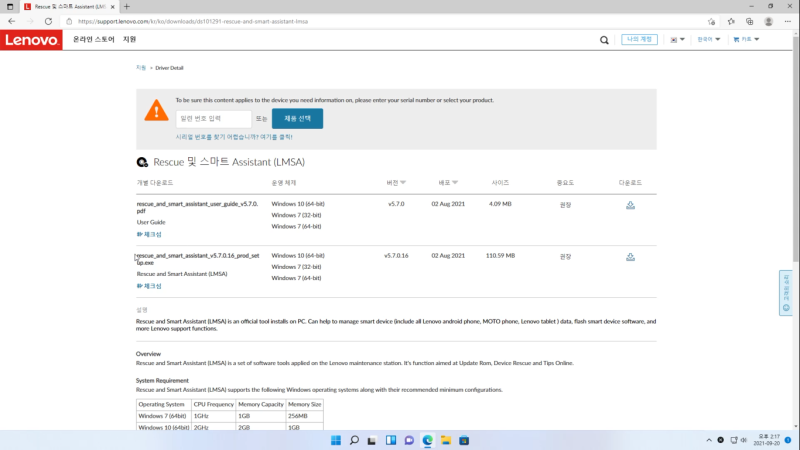
Task: Click the 제품 선택 button
Action: coord(297,118)
